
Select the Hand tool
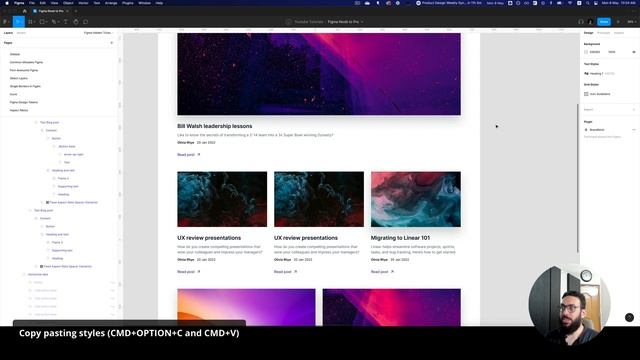pos(76,22)
